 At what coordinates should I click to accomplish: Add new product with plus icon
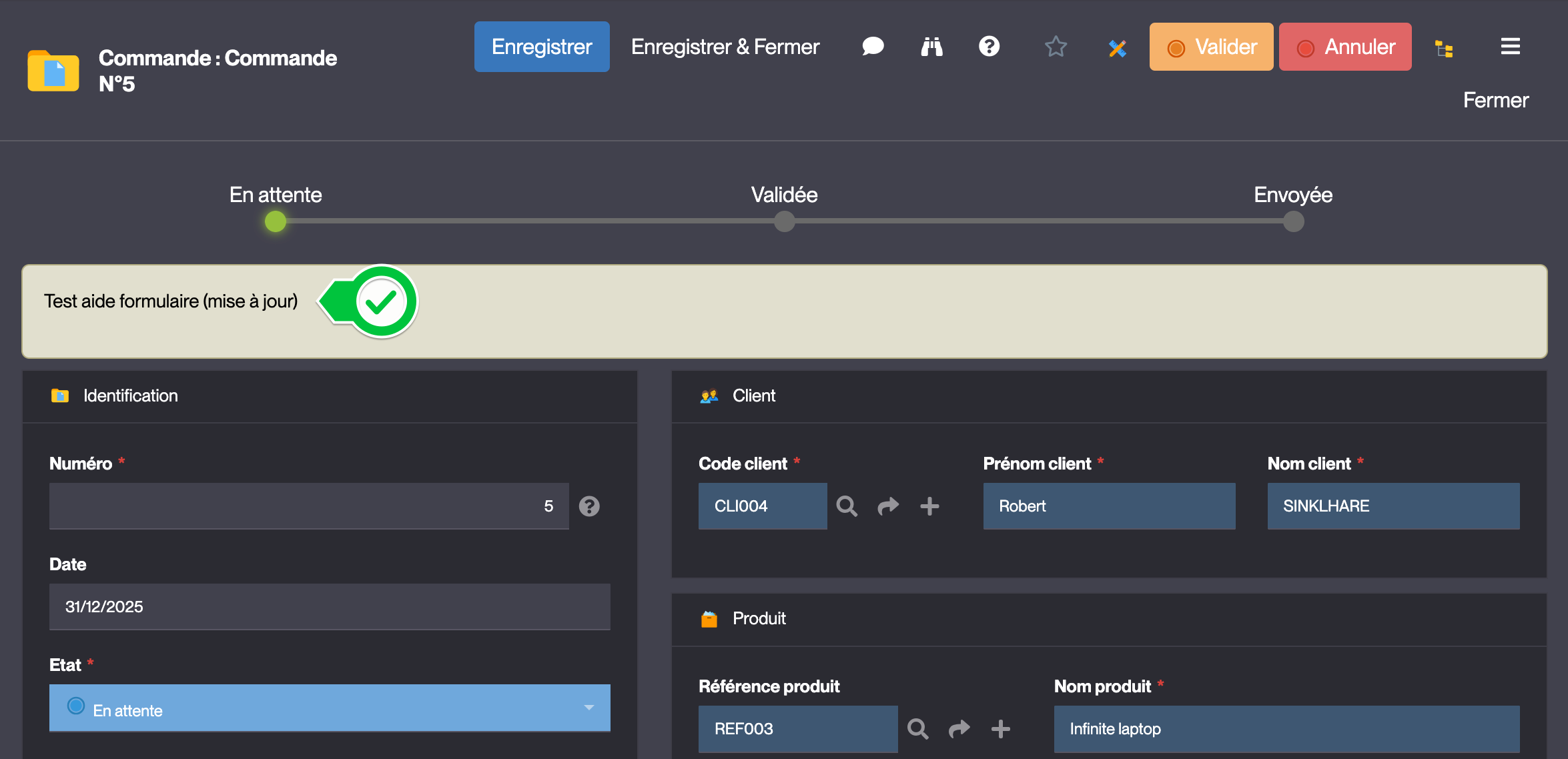tap(1000, 729)
